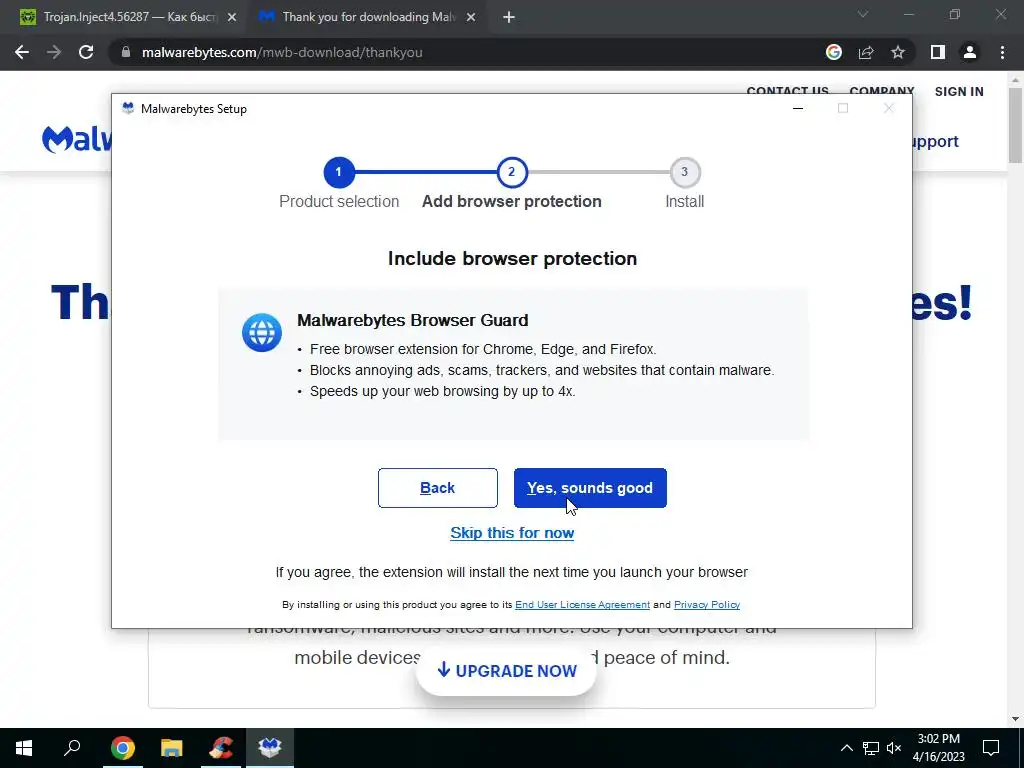The width and height of the screenshot is (1024, 768).
Task: Open a new Chrome tab
Action: [x=509, y=18]
